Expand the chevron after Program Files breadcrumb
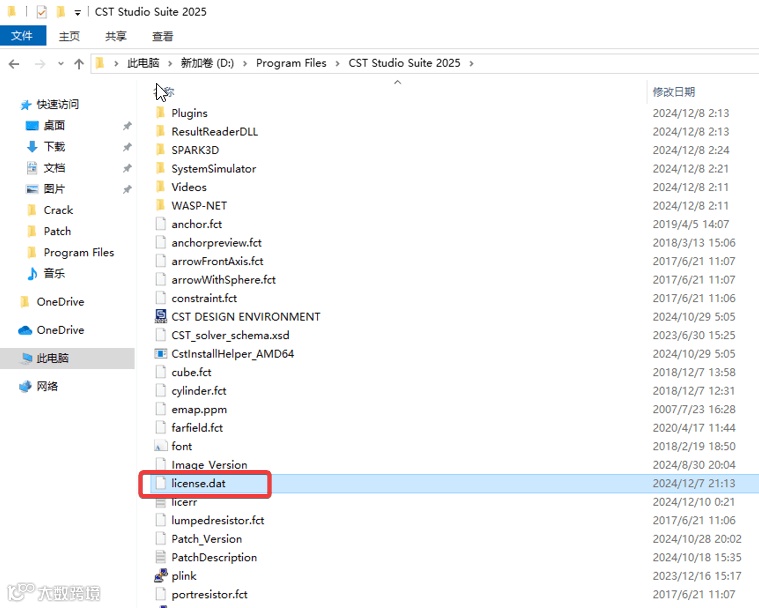The width and height of the screenshot is (759, 608). 337,63
